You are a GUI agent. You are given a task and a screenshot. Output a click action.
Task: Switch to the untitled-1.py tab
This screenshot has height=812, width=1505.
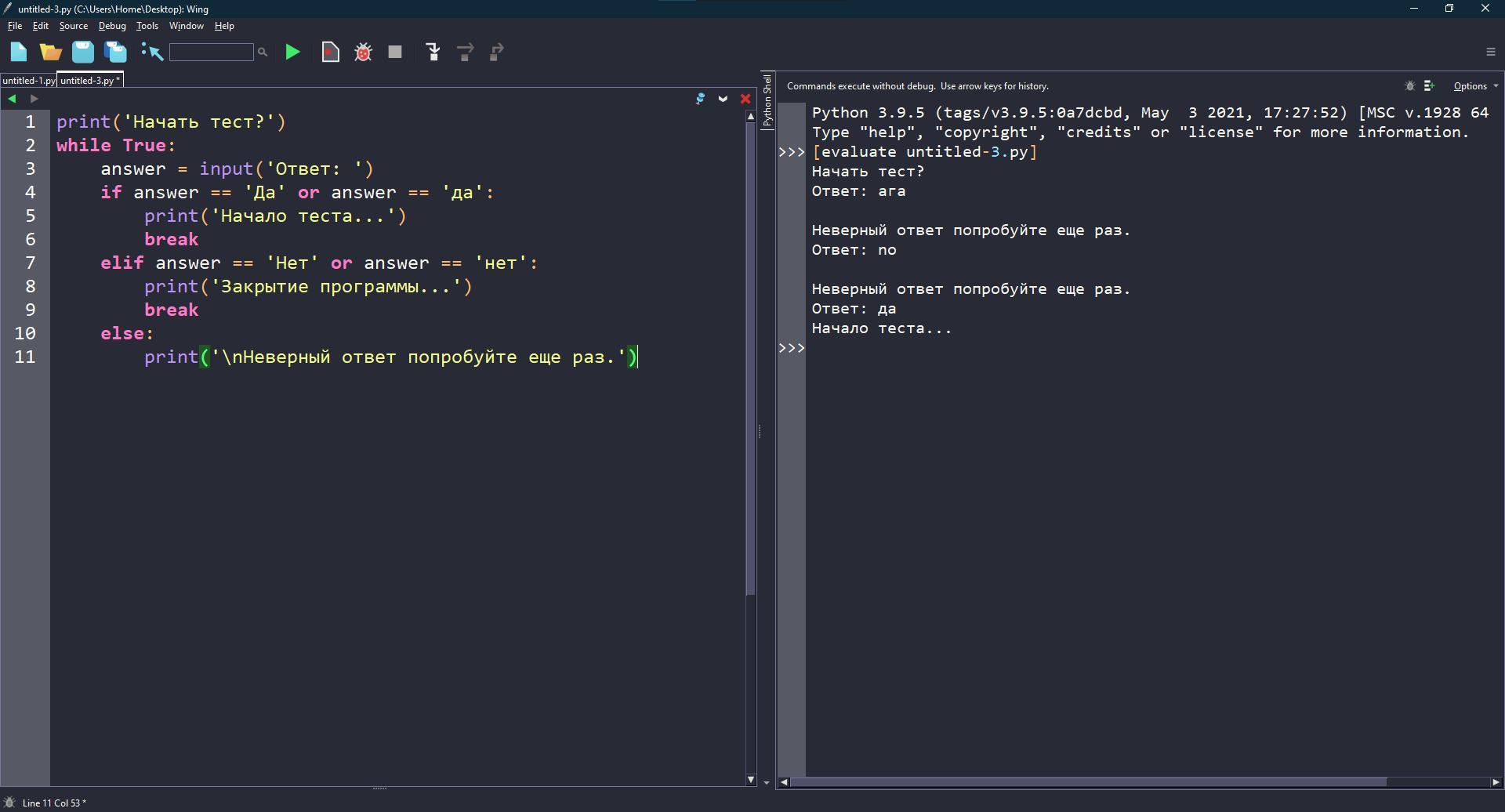(x=28, y=81)
